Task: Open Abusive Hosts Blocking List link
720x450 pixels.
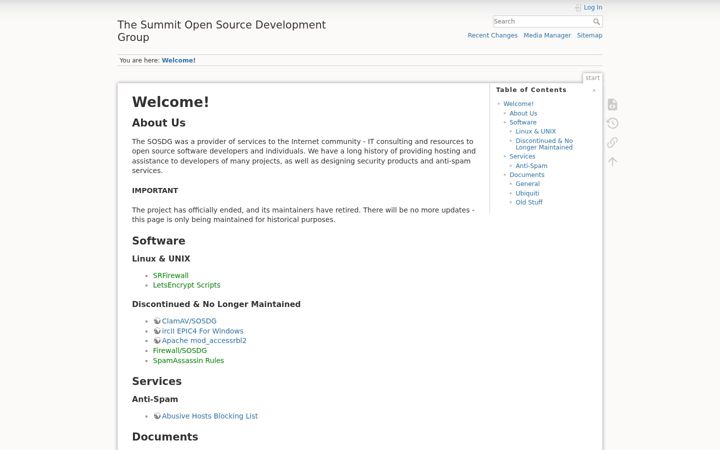Action: click(209, 416)
